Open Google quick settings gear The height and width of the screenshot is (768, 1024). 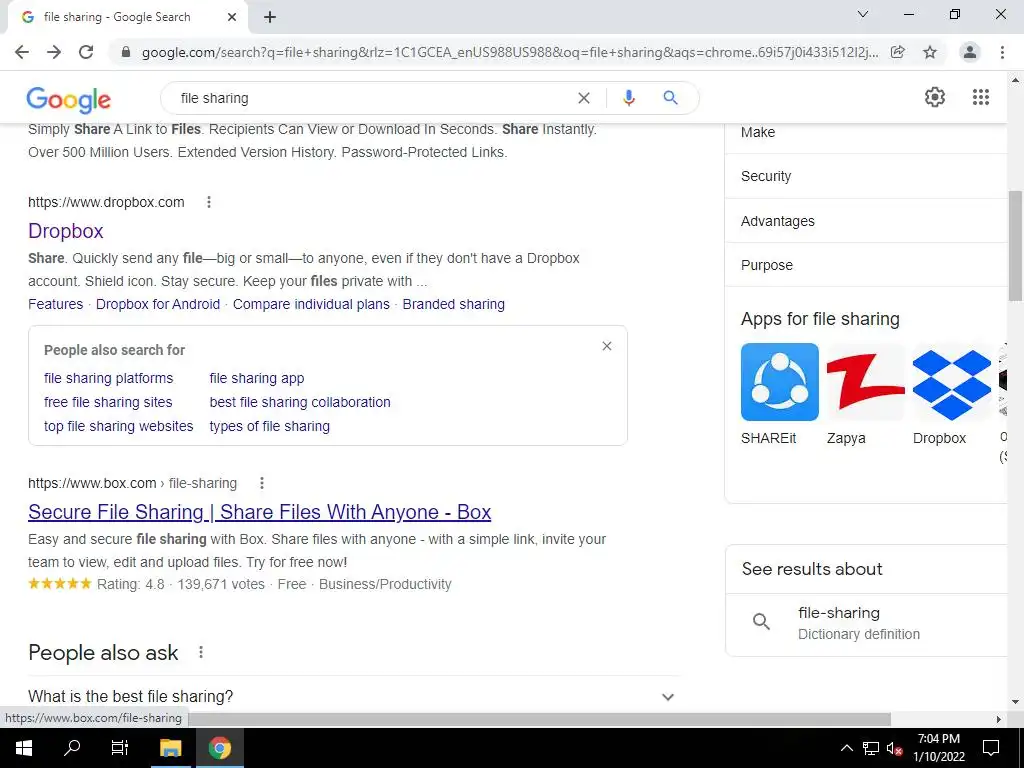(935, 97)
